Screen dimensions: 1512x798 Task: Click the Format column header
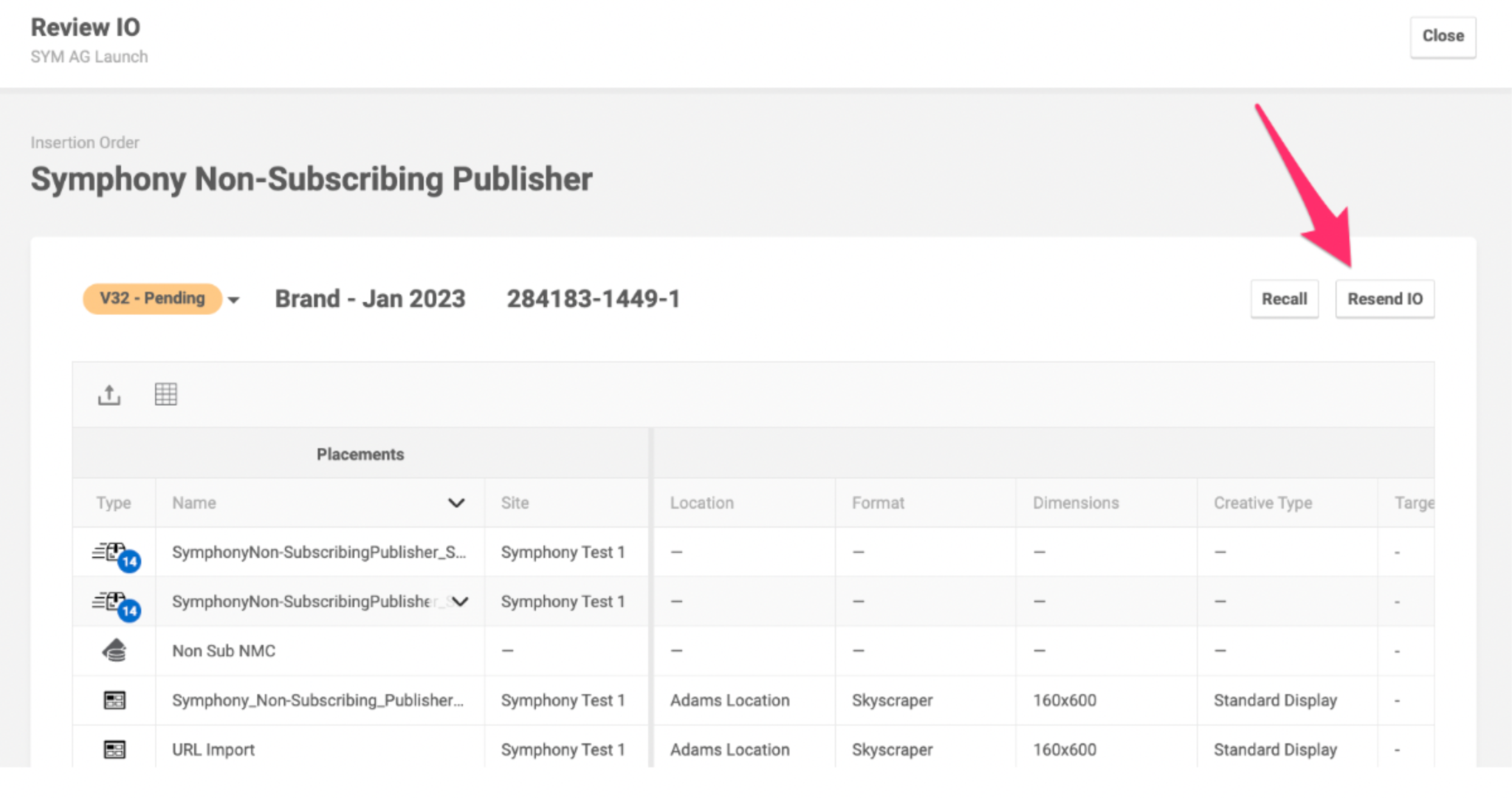tap(877, 503)
